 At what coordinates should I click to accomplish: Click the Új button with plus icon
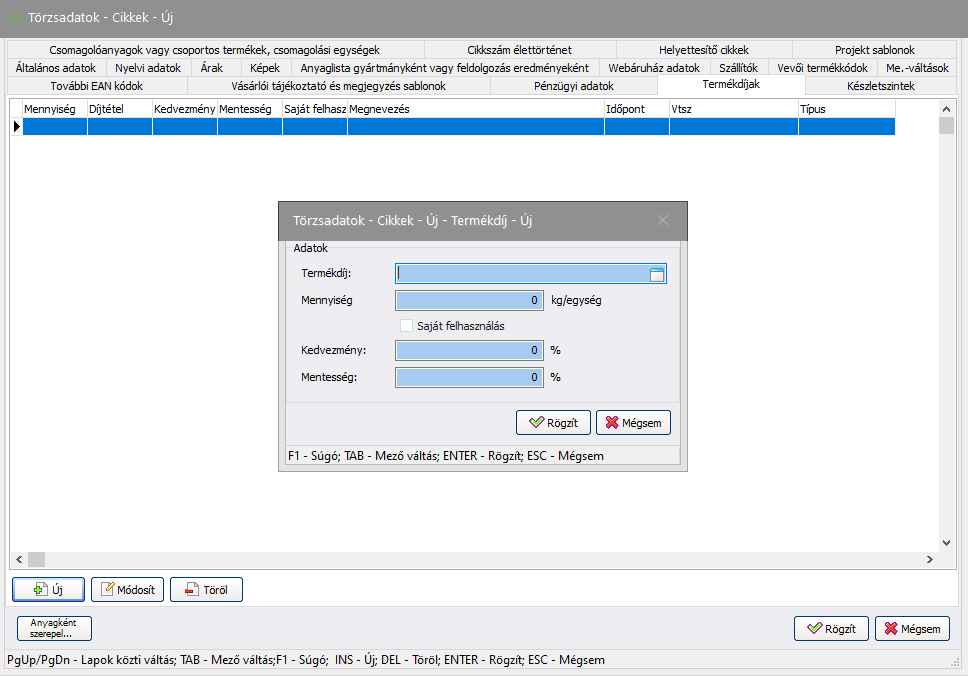click(48, 590)
